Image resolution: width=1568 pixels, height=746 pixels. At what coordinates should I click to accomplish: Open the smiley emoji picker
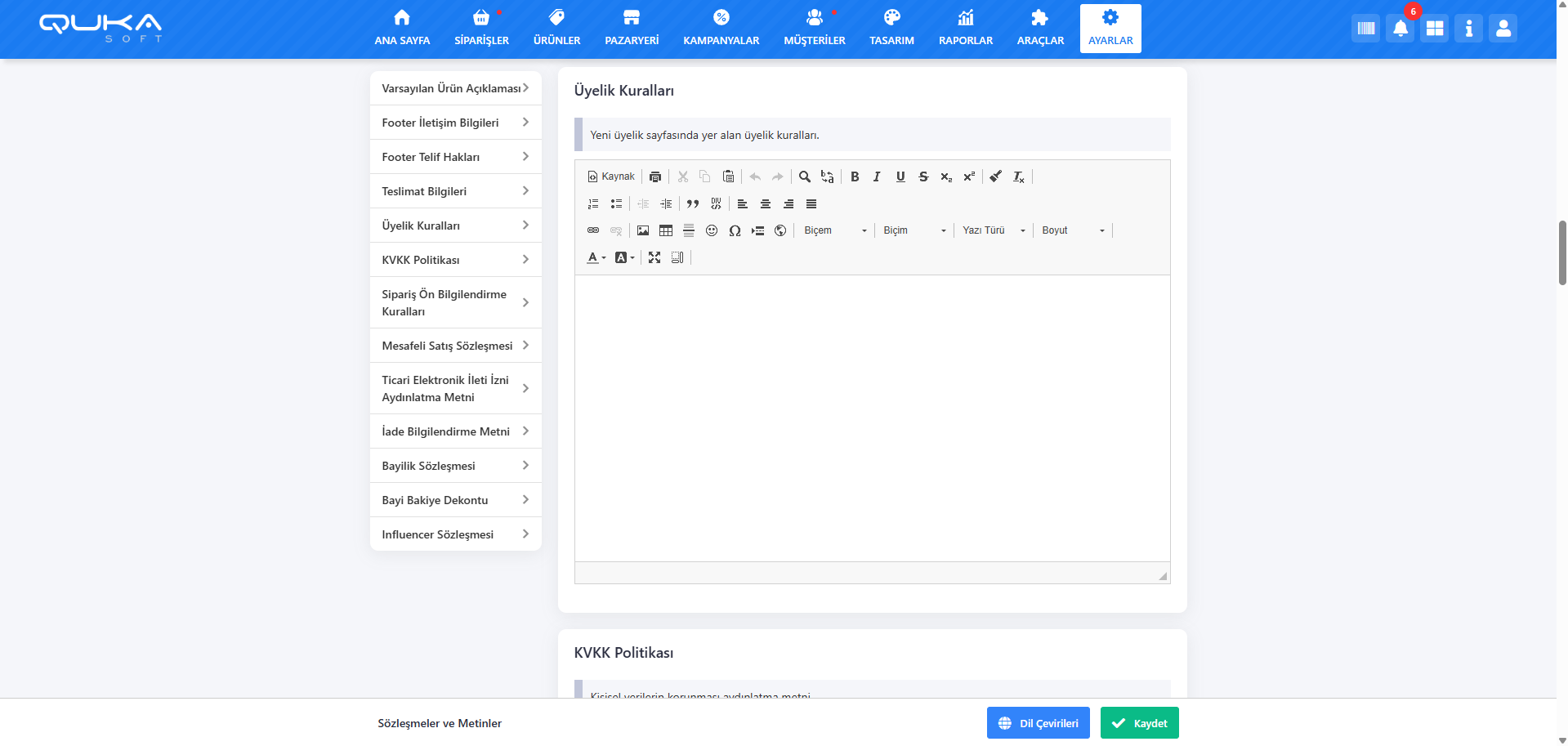(712, 230)
